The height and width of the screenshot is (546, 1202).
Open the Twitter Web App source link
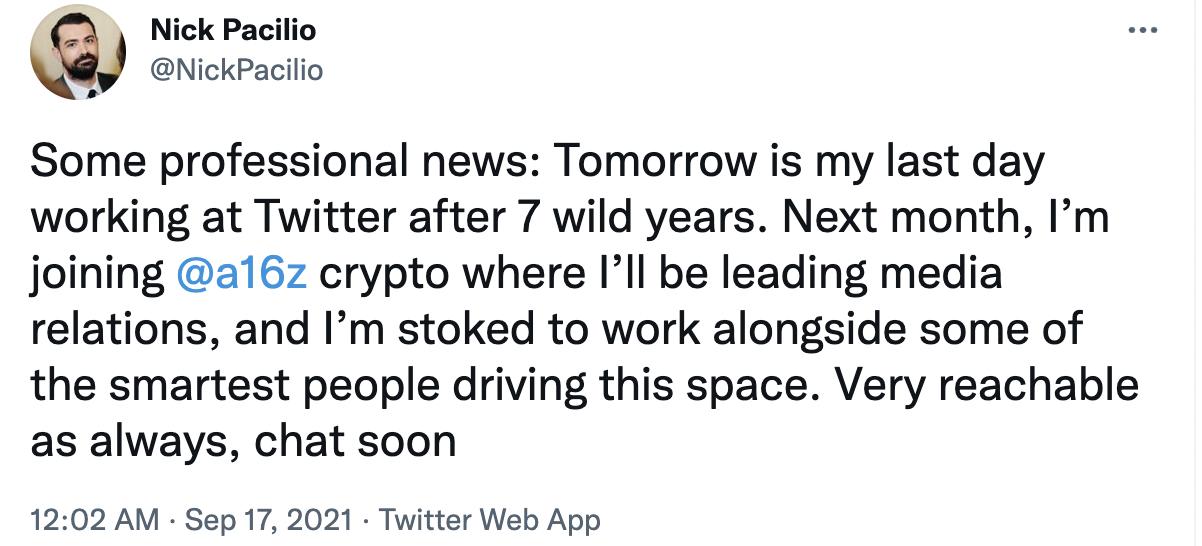[x=490, y=520]
